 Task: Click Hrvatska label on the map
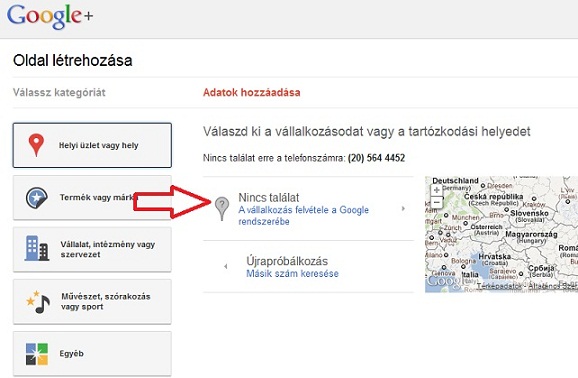(x=494, y=256)
